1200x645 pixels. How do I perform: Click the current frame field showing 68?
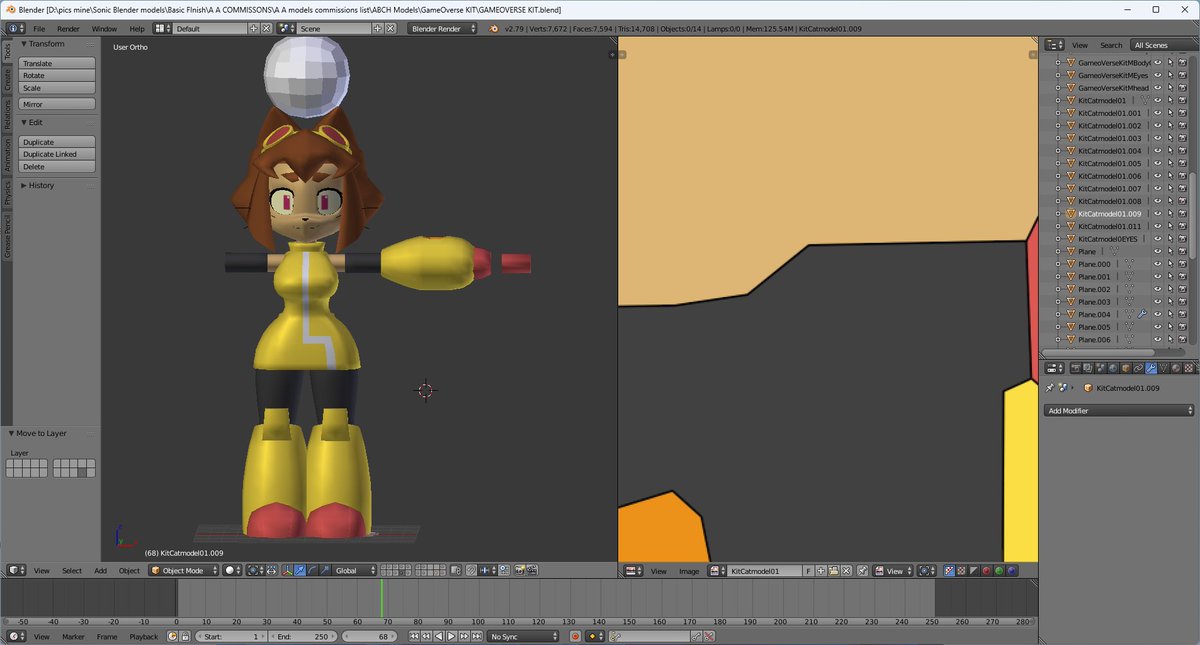369,636
